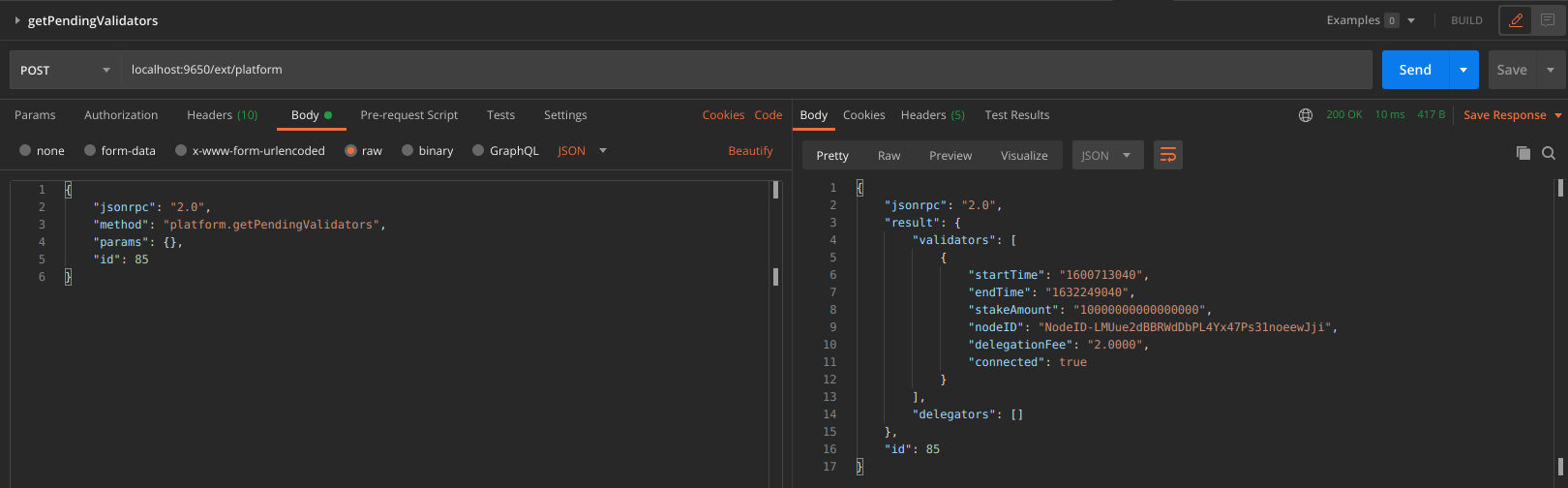Open the Examples dropdown

[1371, 20]
